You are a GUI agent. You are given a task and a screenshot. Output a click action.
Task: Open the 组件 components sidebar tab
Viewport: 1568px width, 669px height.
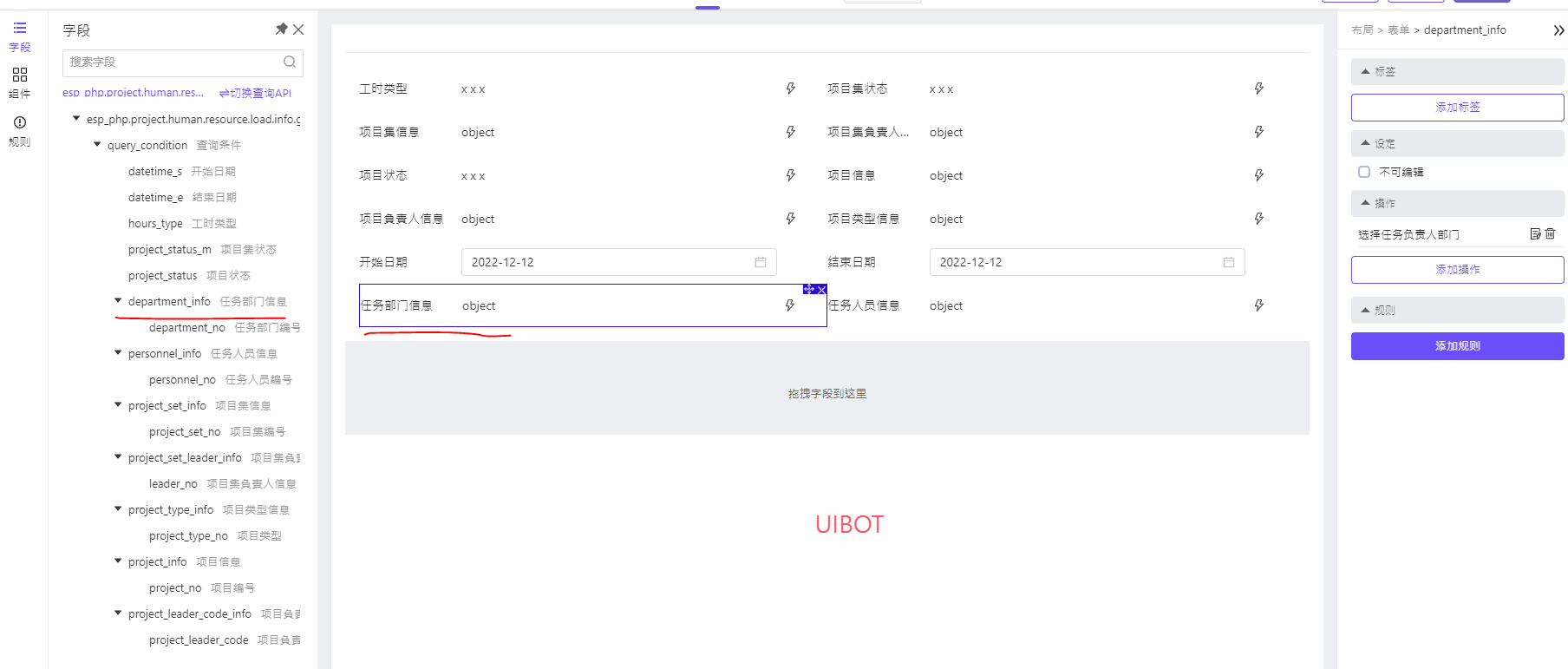pos(19,82)
